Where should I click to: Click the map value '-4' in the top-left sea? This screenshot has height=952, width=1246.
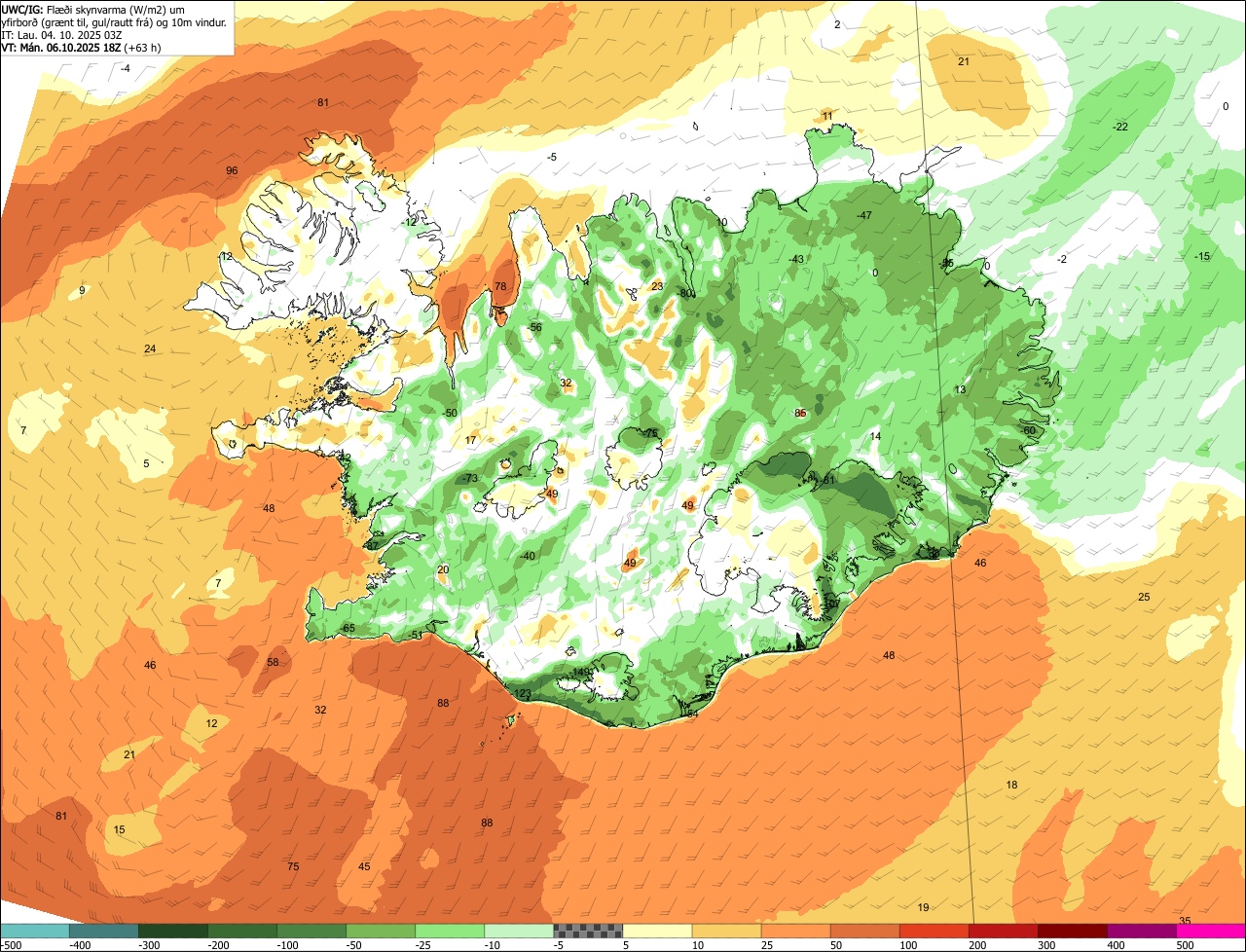coord(126,68)
